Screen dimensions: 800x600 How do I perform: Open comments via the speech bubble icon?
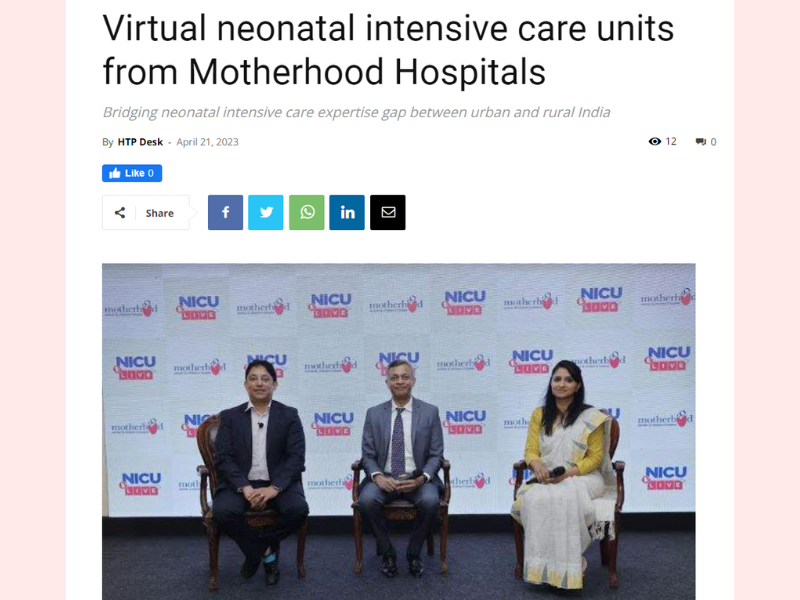click(701, 142)
